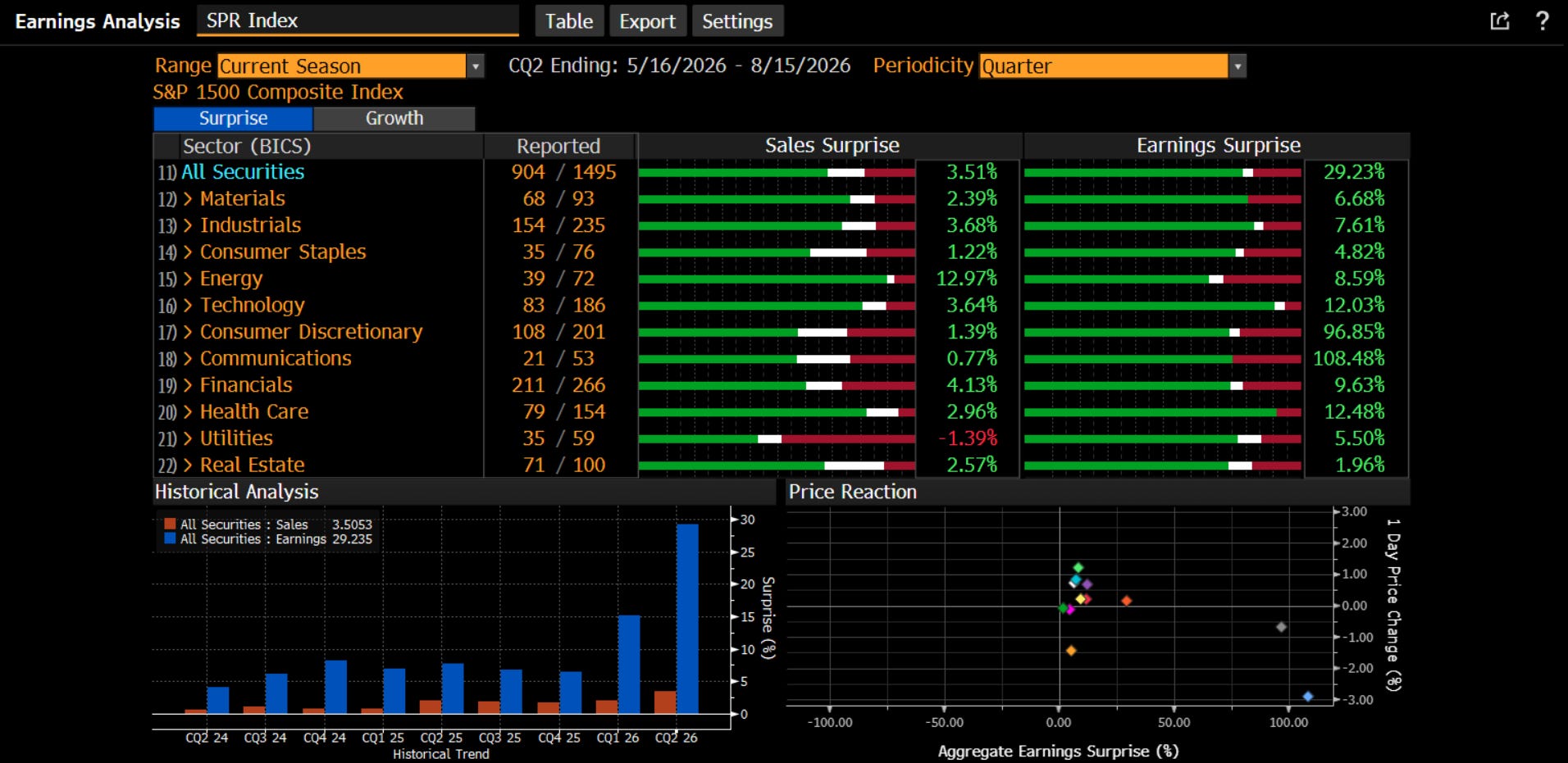Click the 83 / 186 Technology reported value
Viewport: 1568px width, 763px height.
pyautogui.click(x=563, y=306)
